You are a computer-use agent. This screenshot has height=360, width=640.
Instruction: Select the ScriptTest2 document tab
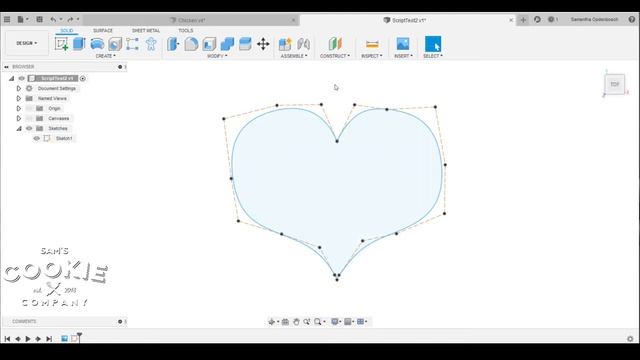point(408,20)
